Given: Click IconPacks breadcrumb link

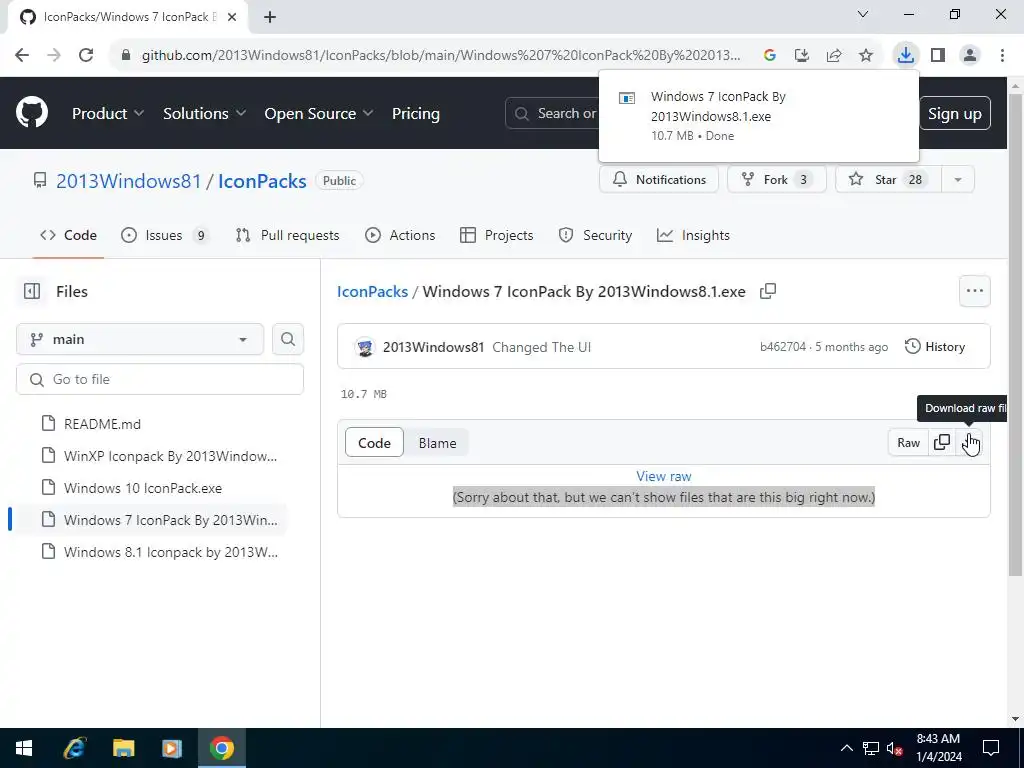Looking at the screenshot, I should pyautogui.click(x=372, y=291).
